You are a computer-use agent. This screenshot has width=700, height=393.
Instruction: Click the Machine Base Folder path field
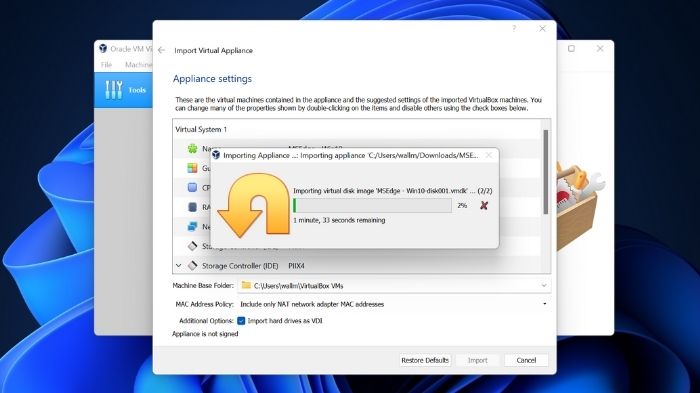[394, 285]
